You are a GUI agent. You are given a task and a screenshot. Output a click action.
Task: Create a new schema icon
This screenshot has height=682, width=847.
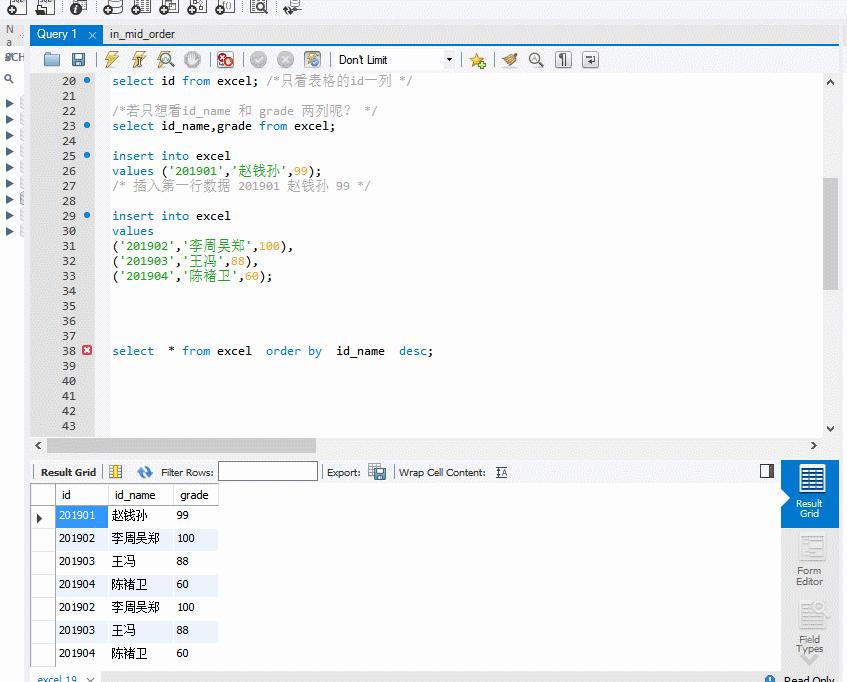(112, 6)
